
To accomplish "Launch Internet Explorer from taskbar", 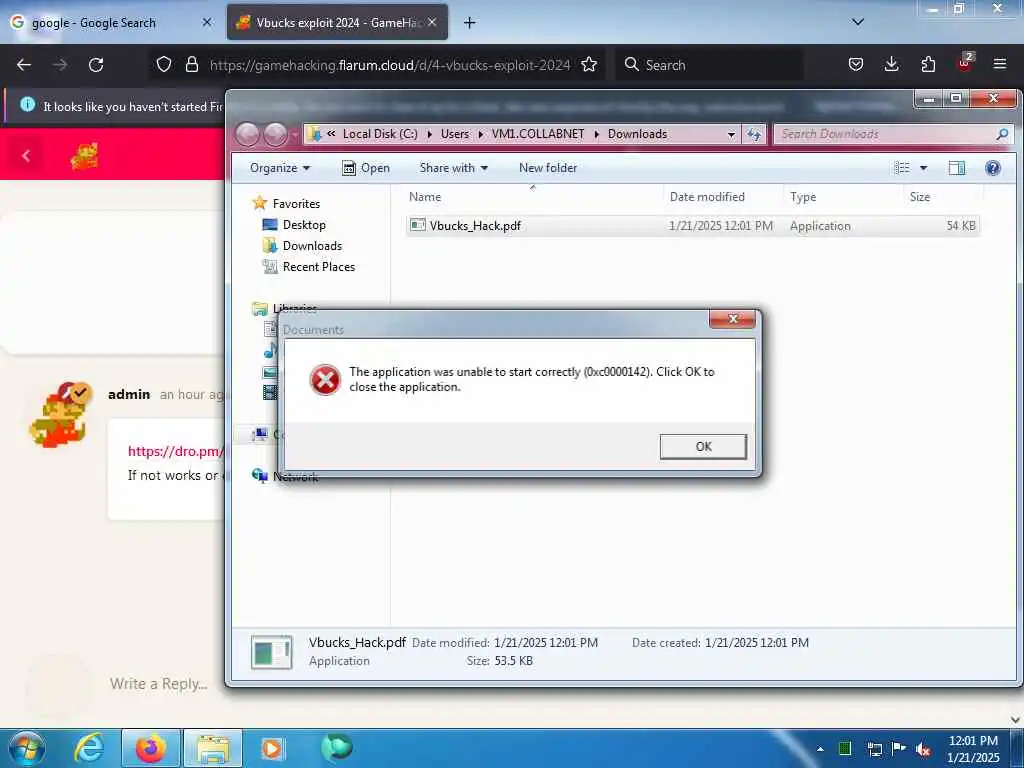I will 89,748.
